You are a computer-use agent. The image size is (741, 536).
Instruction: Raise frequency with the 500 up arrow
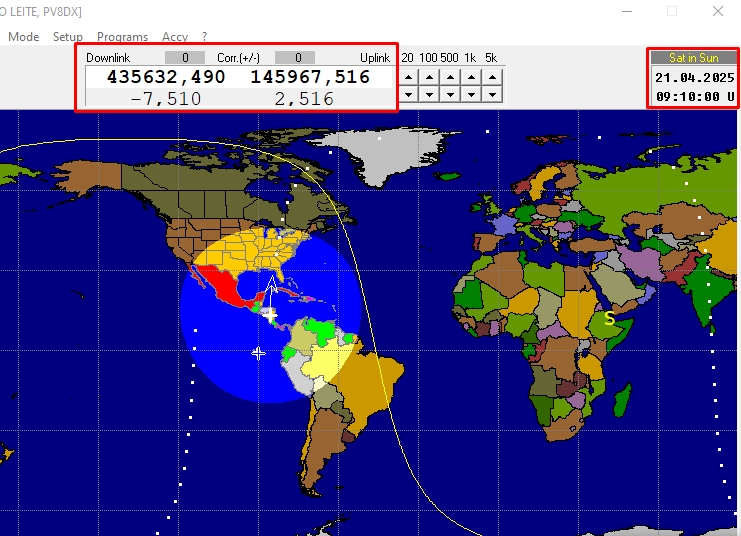[x=450, y=77]
